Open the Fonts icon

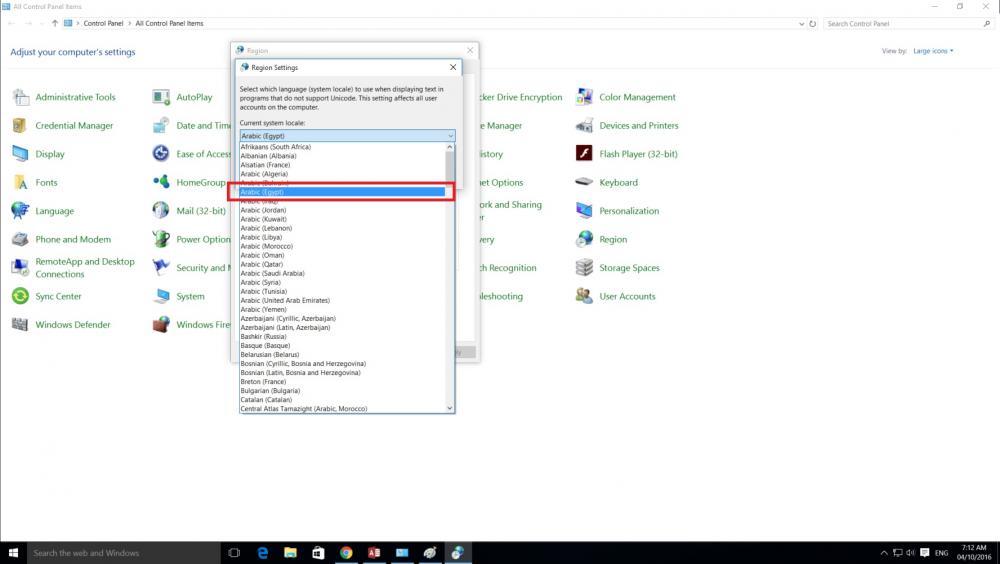coord(20,182)
